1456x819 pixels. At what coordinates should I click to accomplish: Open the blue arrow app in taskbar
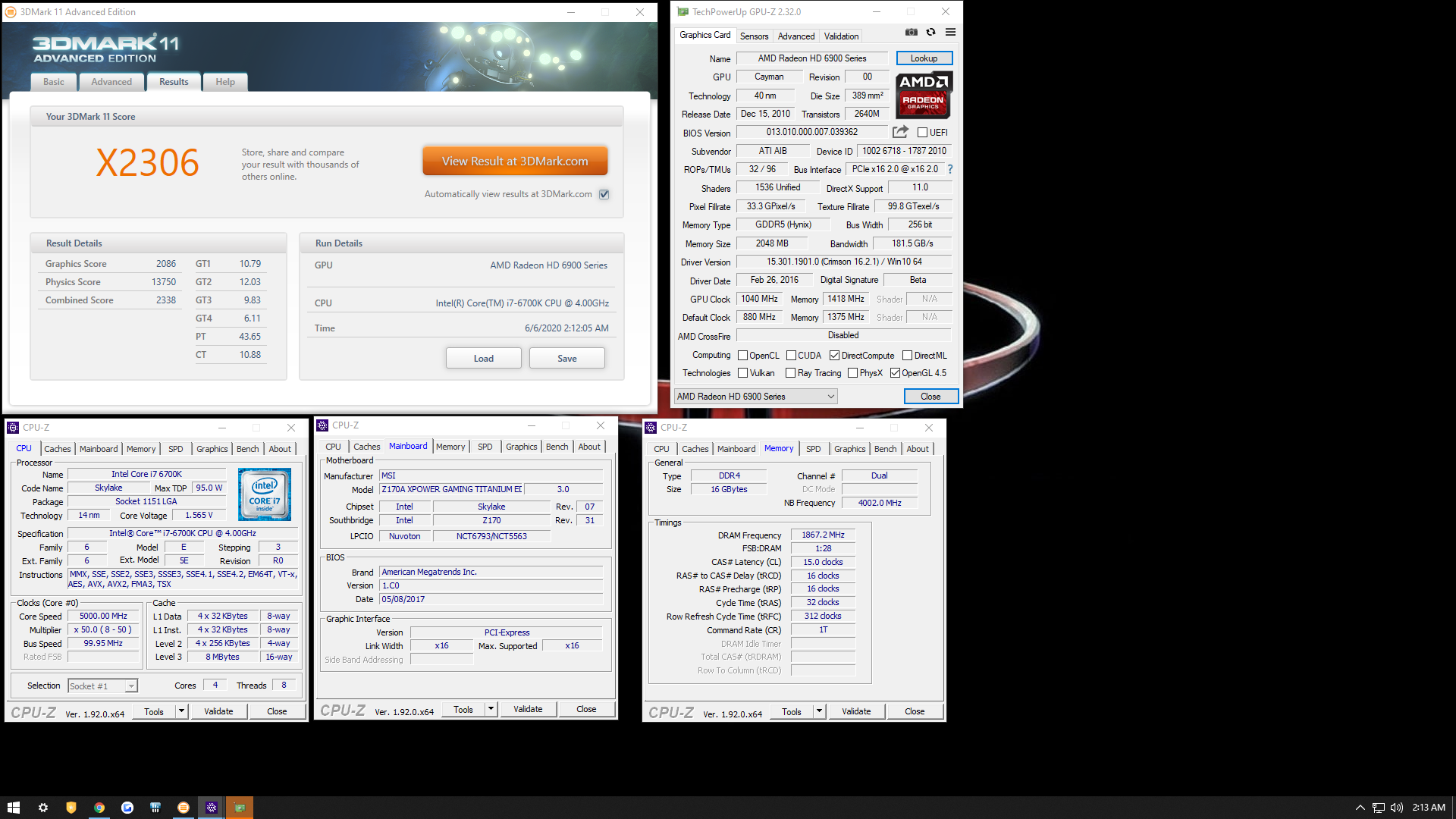pyautogui.click(x=127, y=808)
